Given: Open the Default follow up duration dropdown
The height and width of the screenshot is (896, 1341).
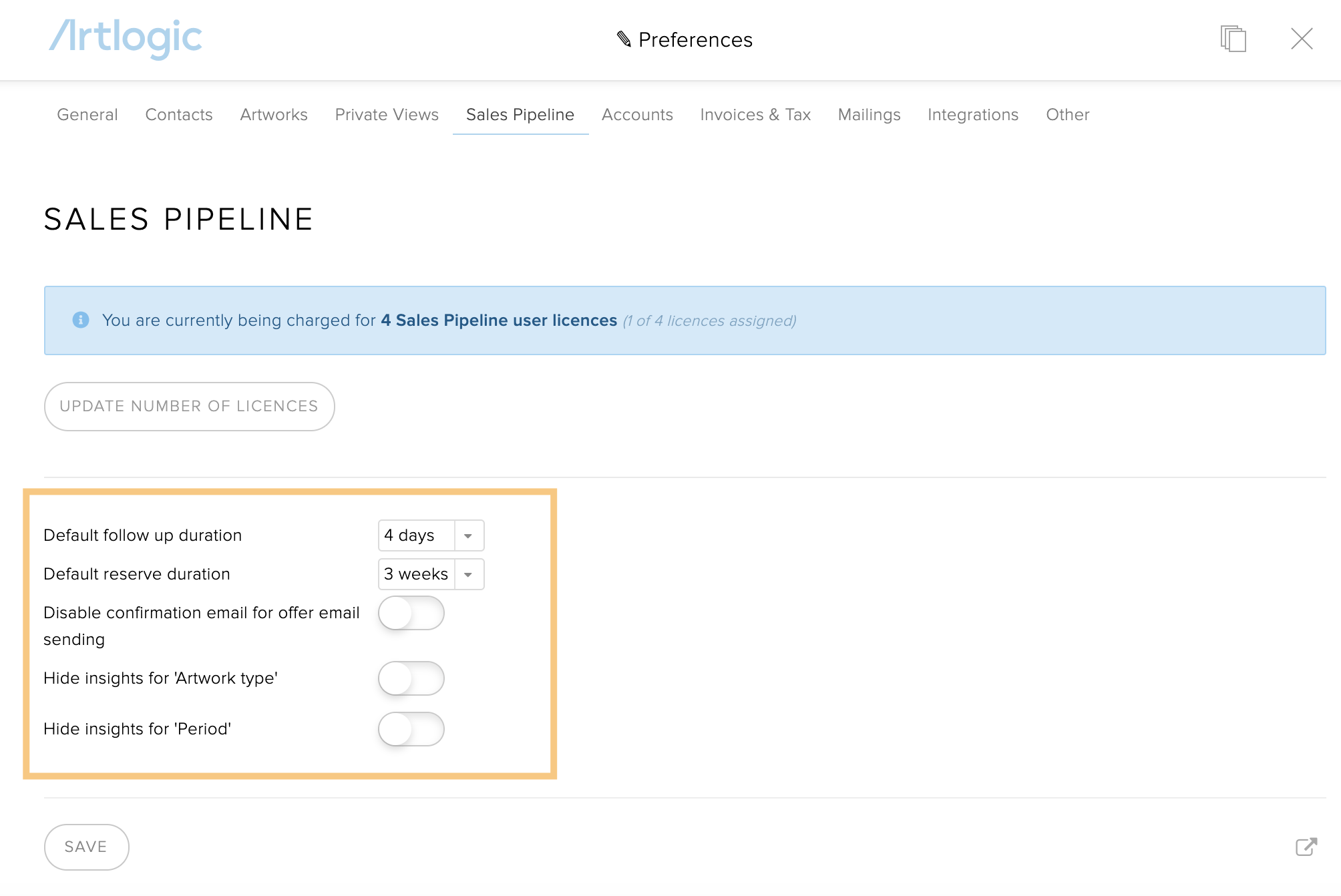Looking at the screenshot, I should point(431,535).
